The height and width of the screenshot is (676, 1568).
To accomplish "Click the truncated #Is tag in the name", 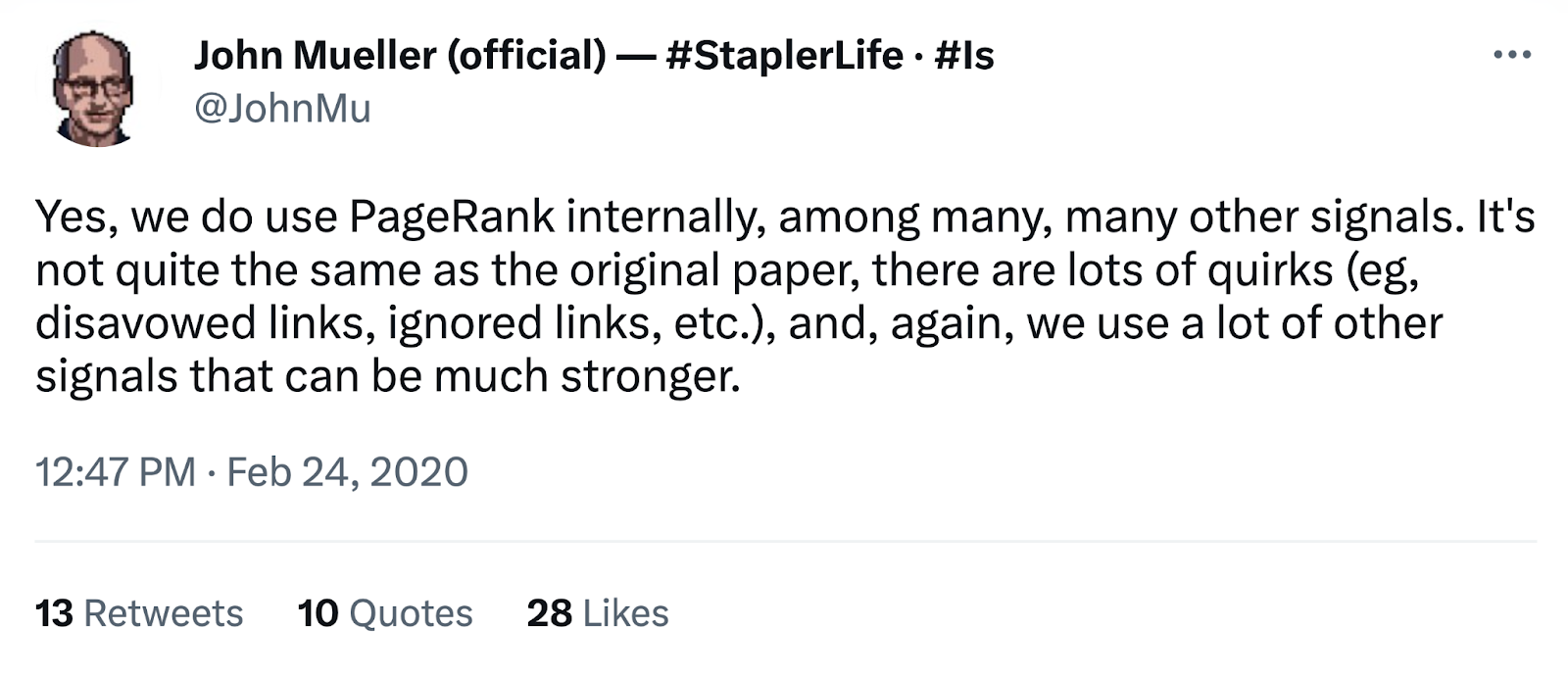I will point(964,56).
